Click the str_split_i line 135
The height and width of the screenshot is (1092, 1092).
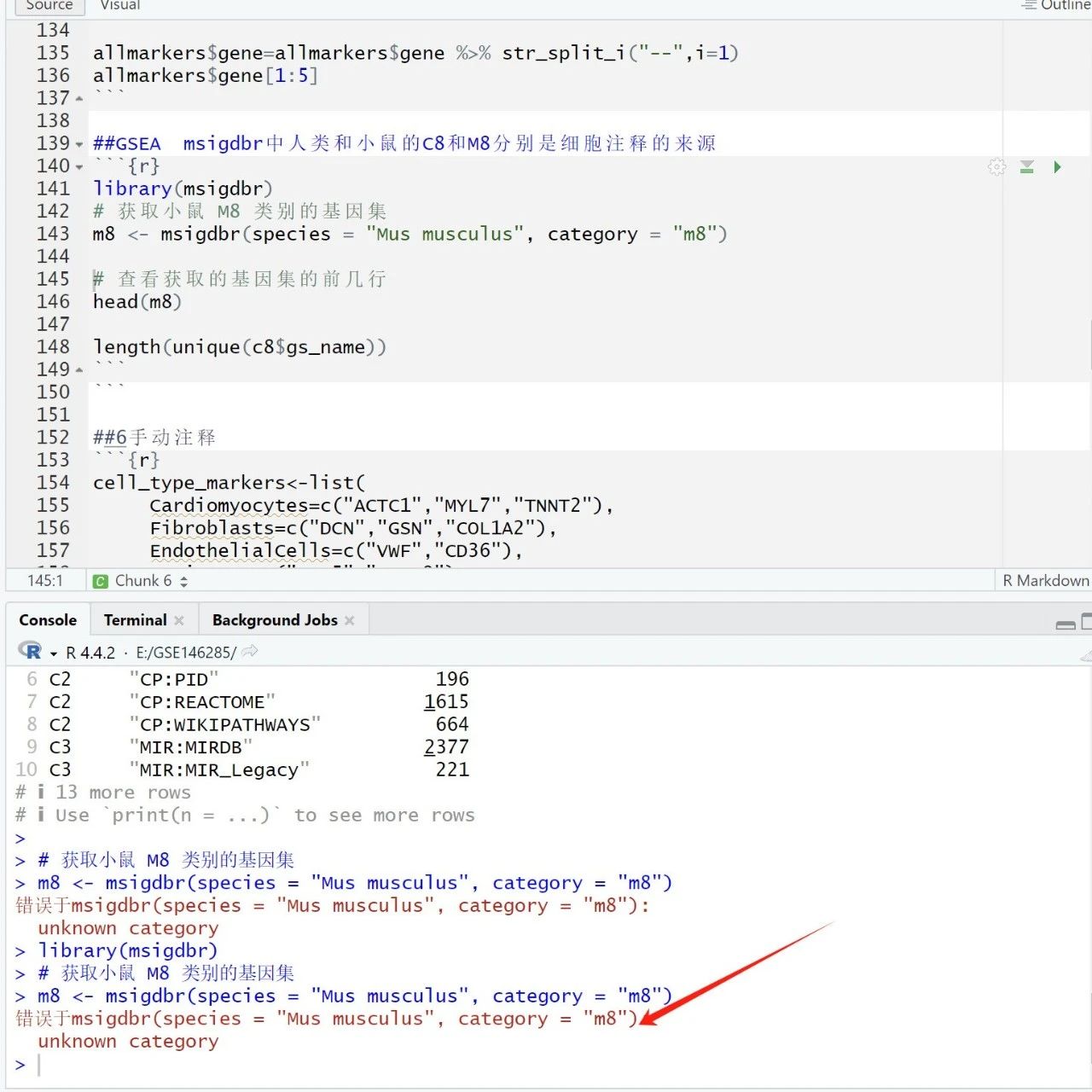pos(415,53)
